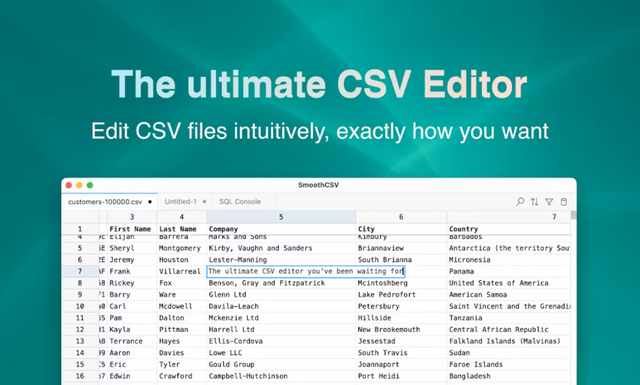Click cell 'Lake Pedrofort'

(x=401, y=295)
